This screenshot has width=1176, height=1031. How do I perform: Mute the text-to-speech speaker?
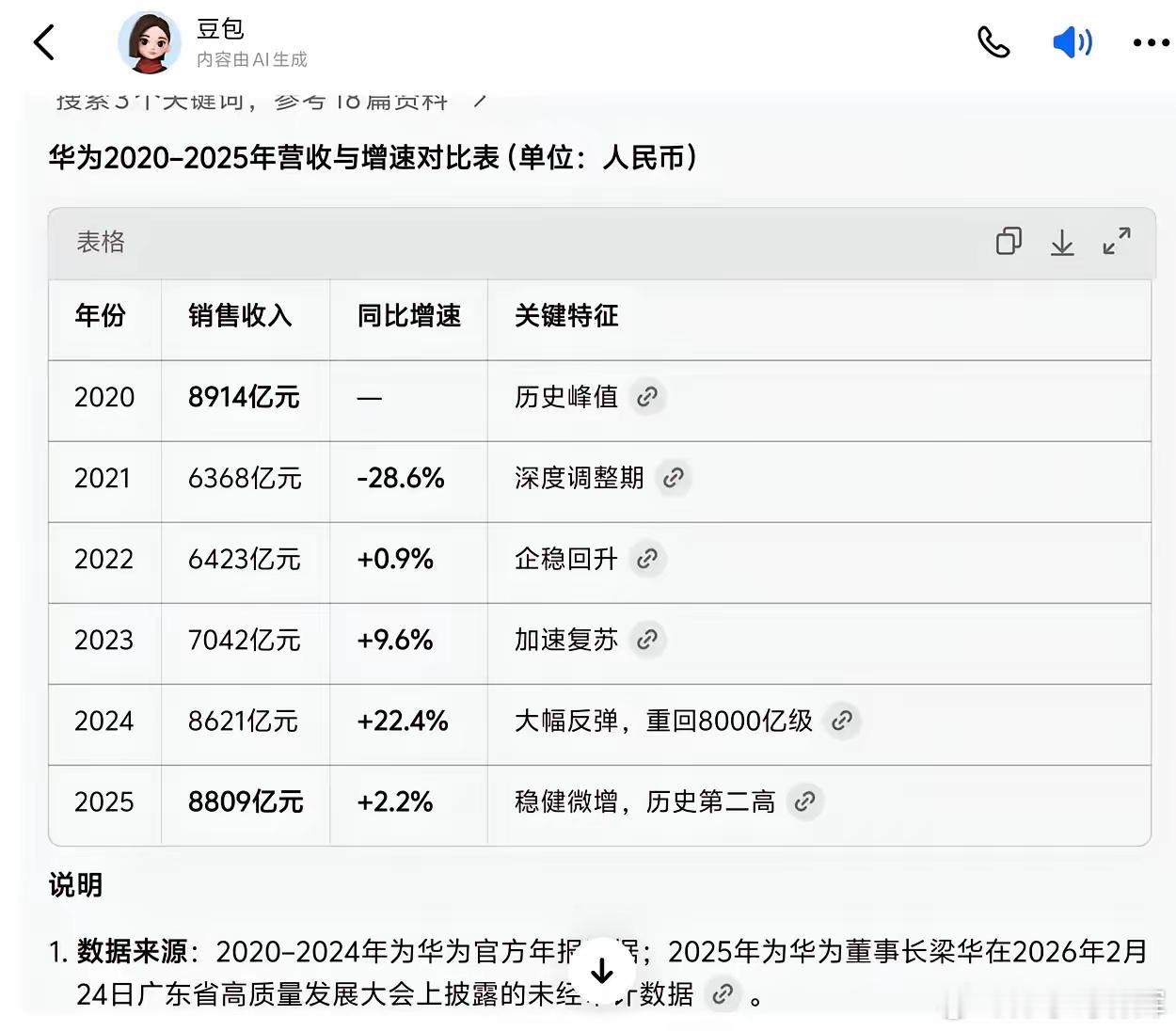pyautogui.click(x=1072, y=42)
